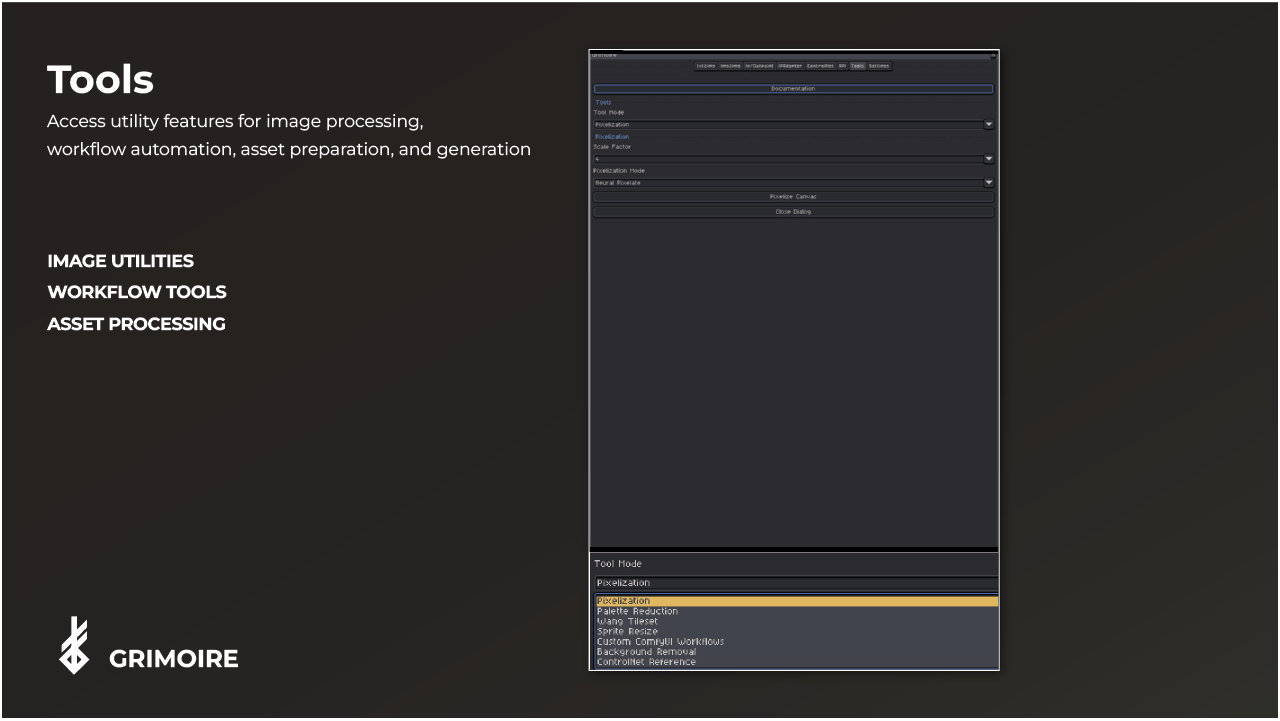Viewport: 1280px width, 721px height.
Task: Open the API tab
Action: pos(843,66)
